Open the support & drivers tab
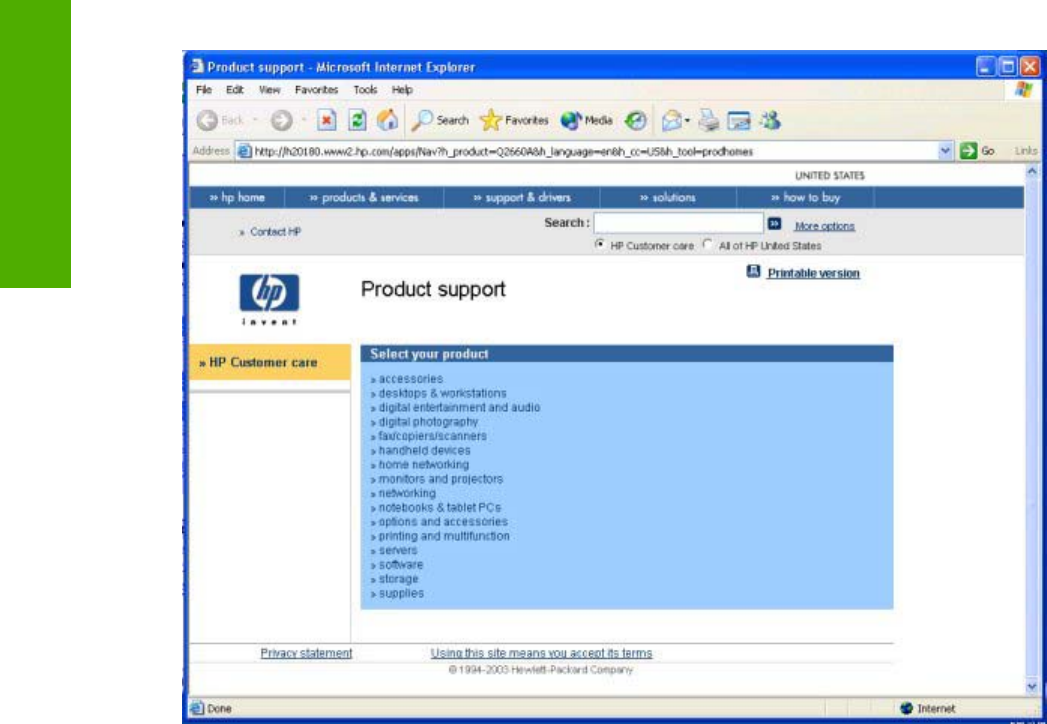 pos(521,198)
